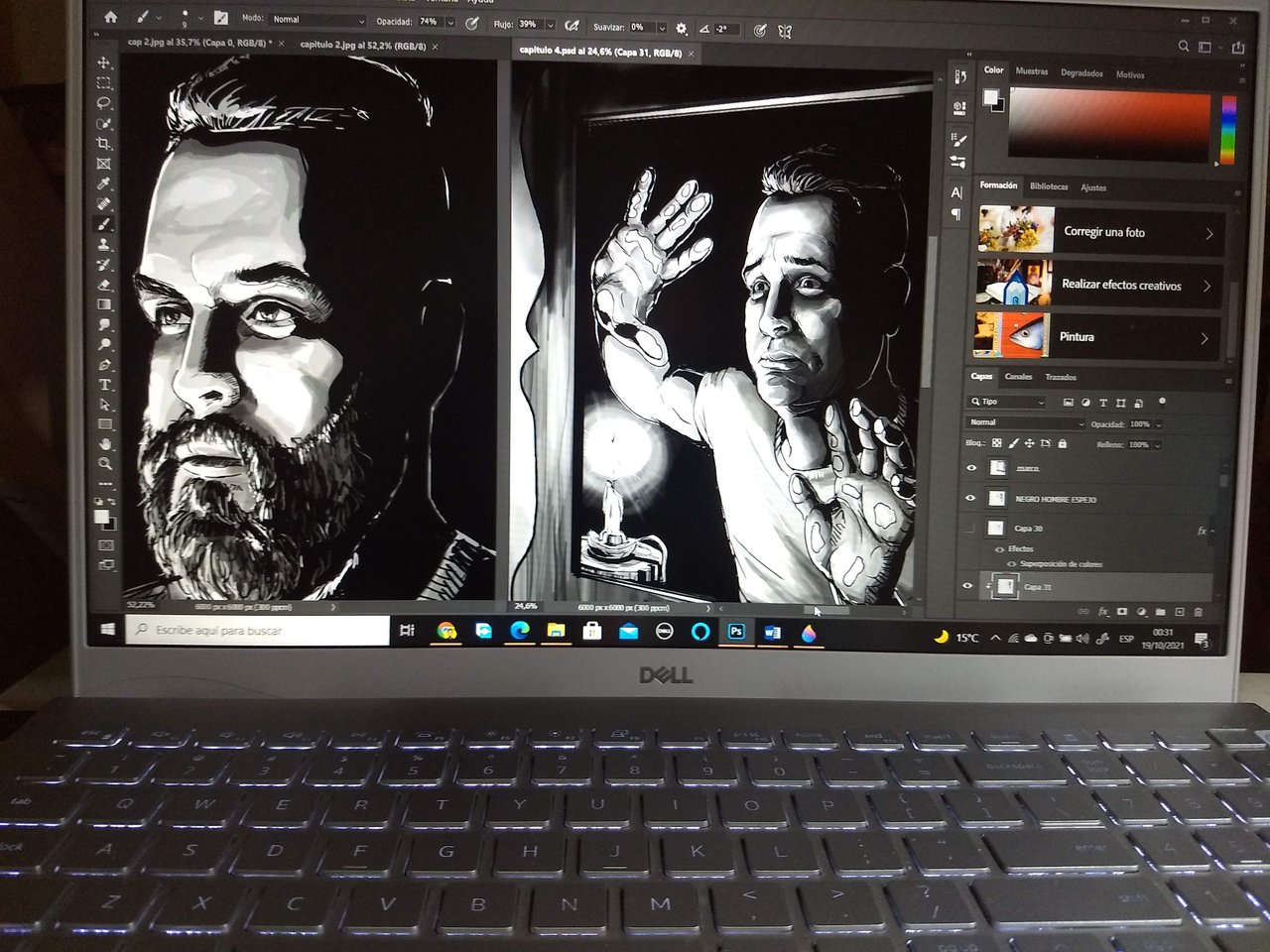The height and width of the screenshot is (952, 1270).
Task: Hide the marco layer eye
Action: click(x=971, y=468)
